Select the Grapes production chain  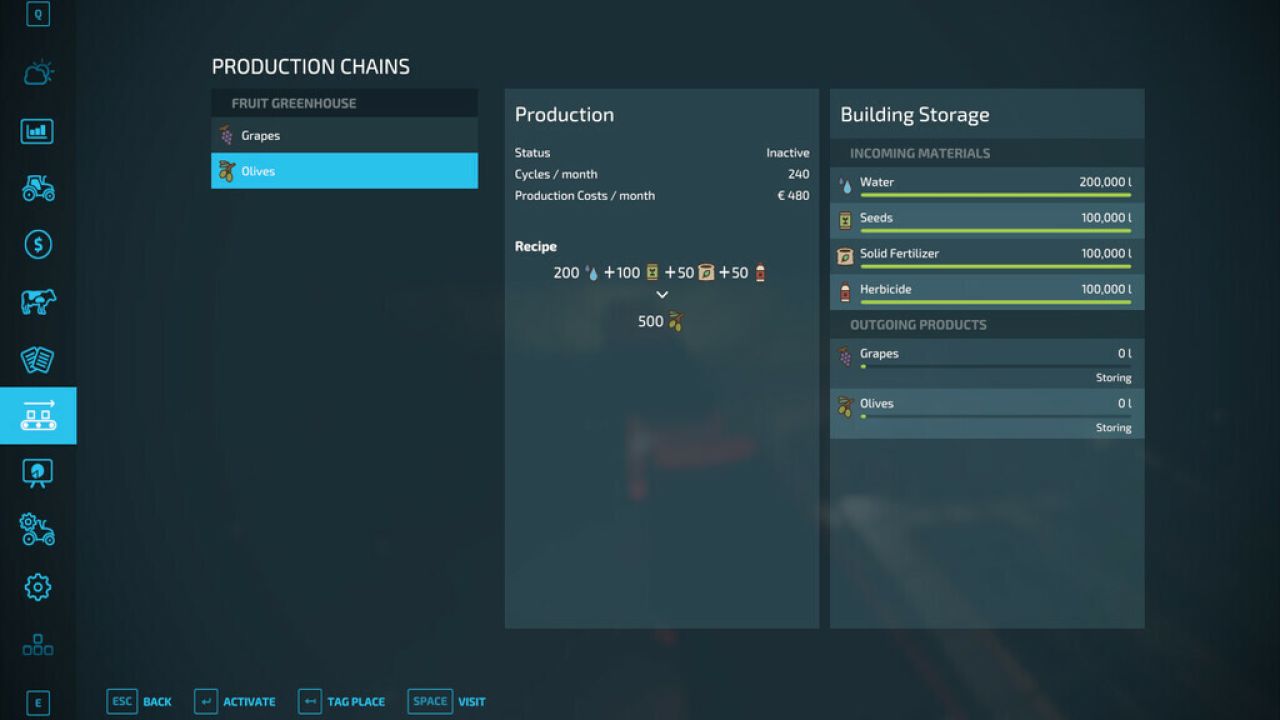(344, 135)
